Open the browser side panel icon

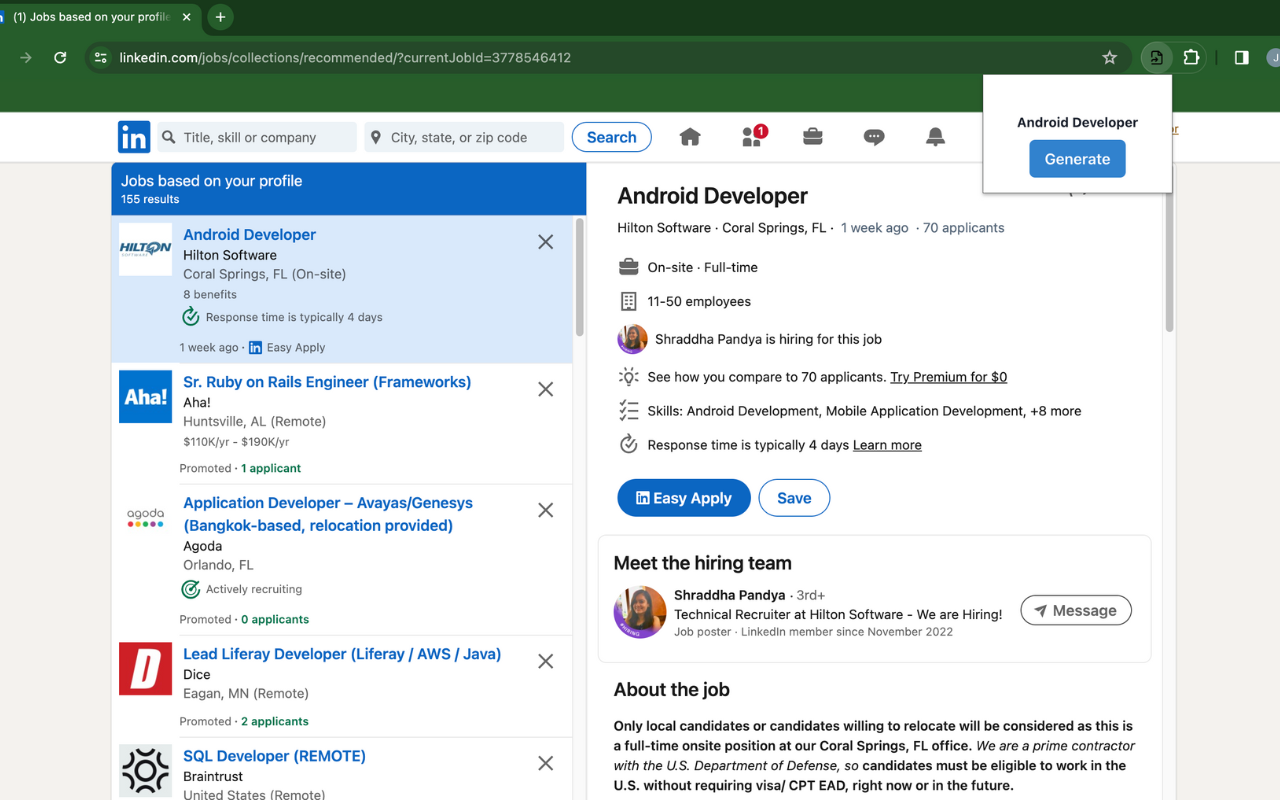click(1241, 57)
